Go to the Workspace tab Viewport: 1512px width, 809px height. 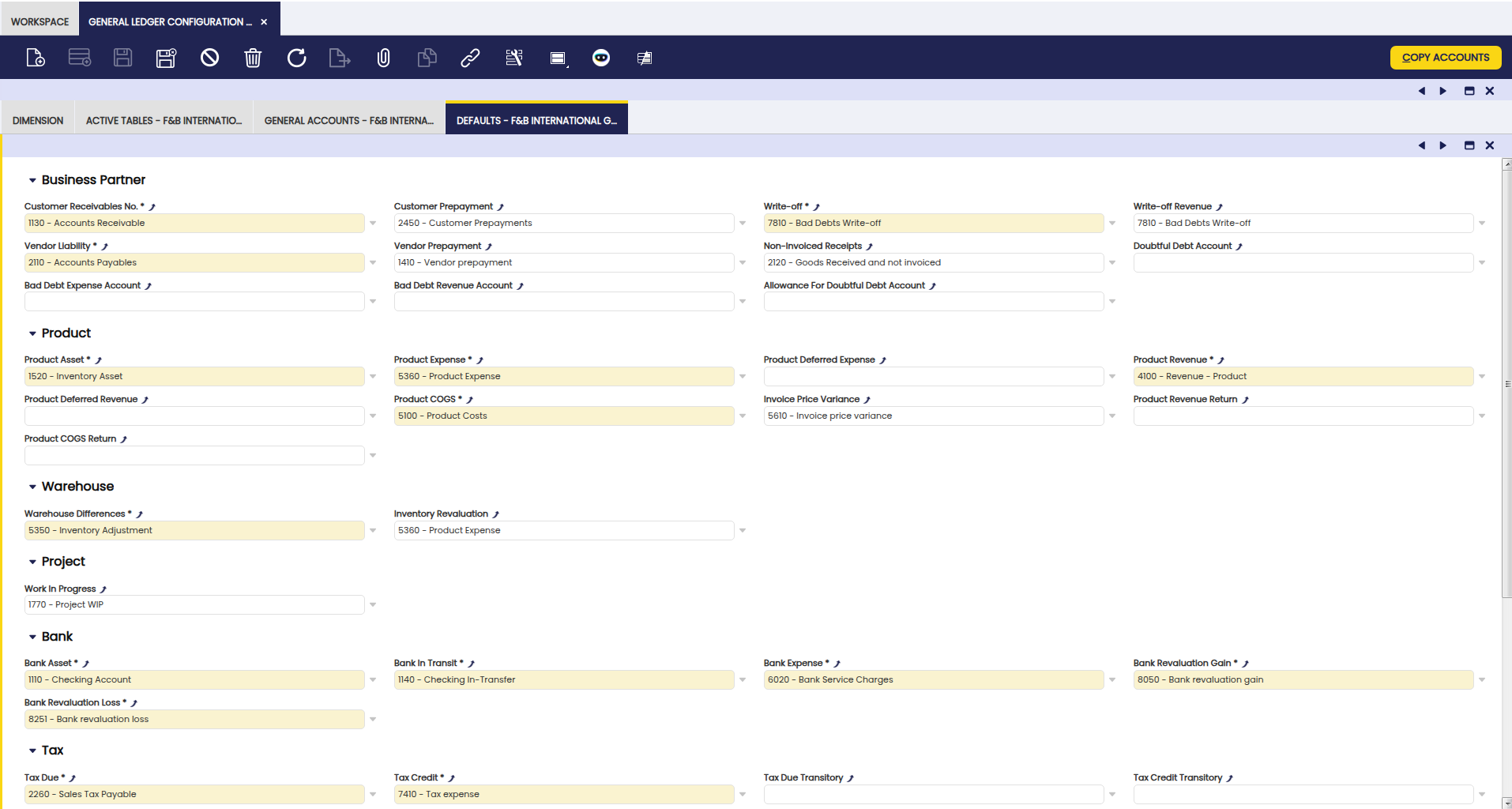pos(39,21)
